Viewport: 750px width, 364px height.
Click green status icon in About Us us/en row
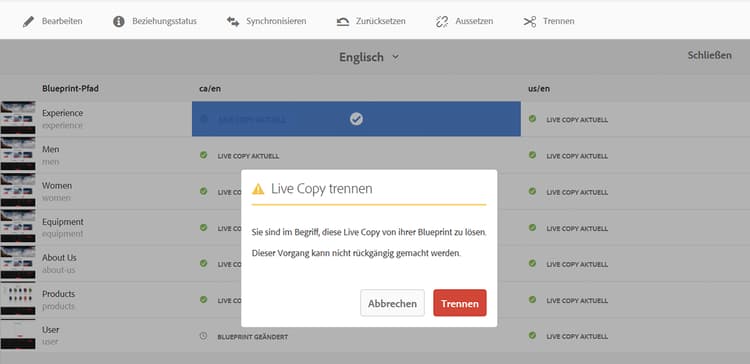532,263
